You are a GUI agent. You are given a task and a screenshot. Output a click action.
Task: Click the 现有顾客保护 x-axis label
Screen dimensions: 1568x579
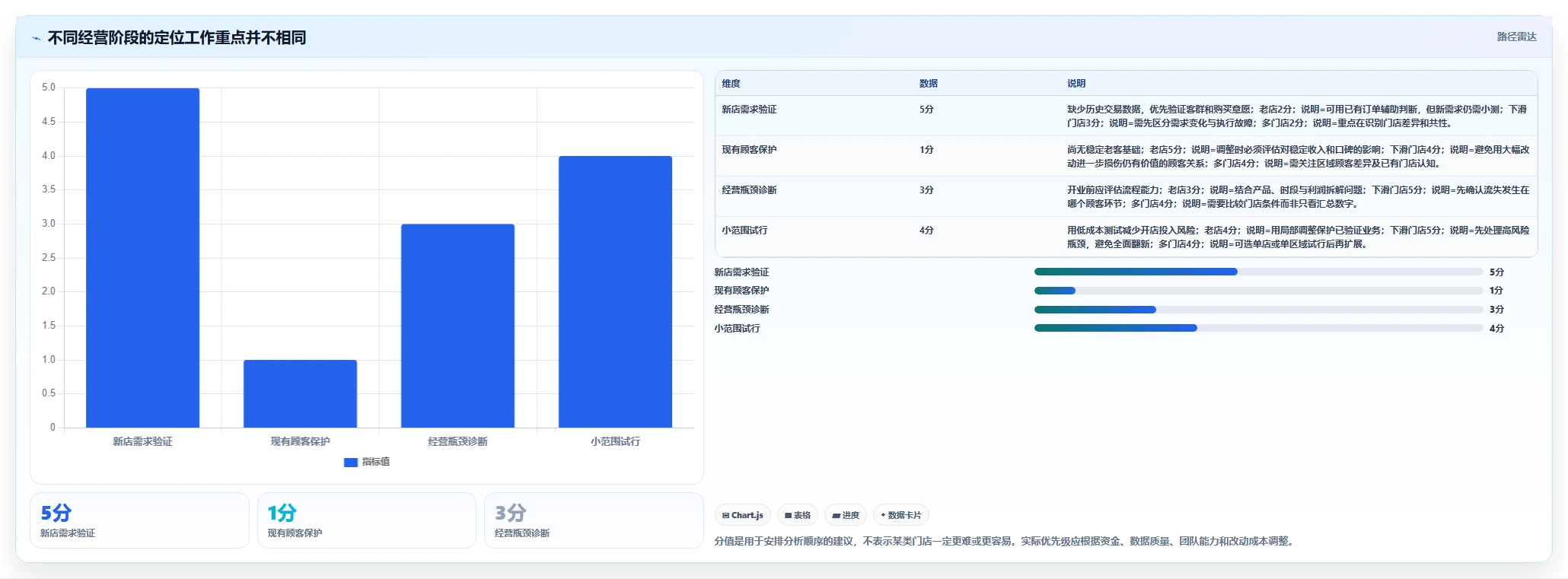(300, 441)
